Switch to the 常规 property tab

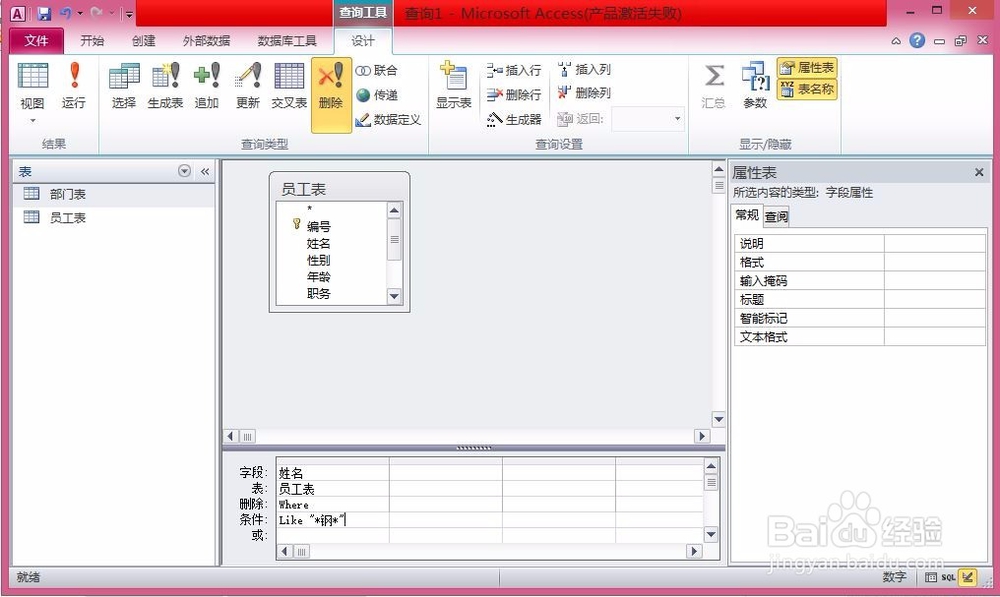click(747, 215)
